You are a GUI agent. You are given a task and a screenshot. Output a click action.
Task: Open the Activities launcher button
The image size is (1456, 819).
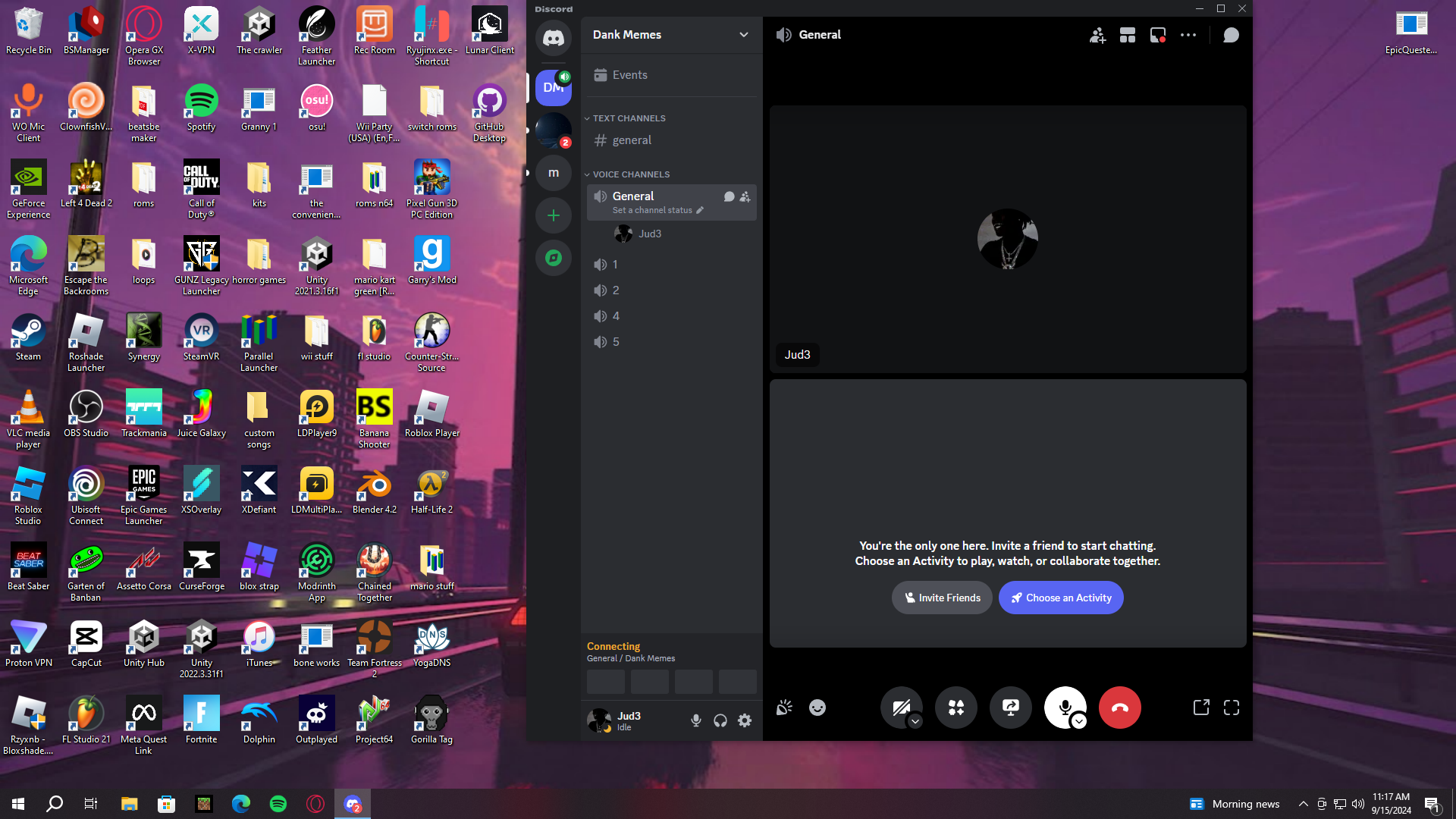click(x=955, y=708)
